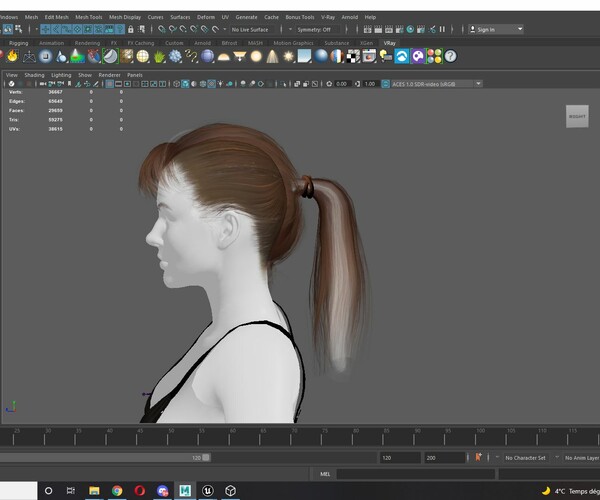Click the lock selection padlock icon

tap(131, 29)
